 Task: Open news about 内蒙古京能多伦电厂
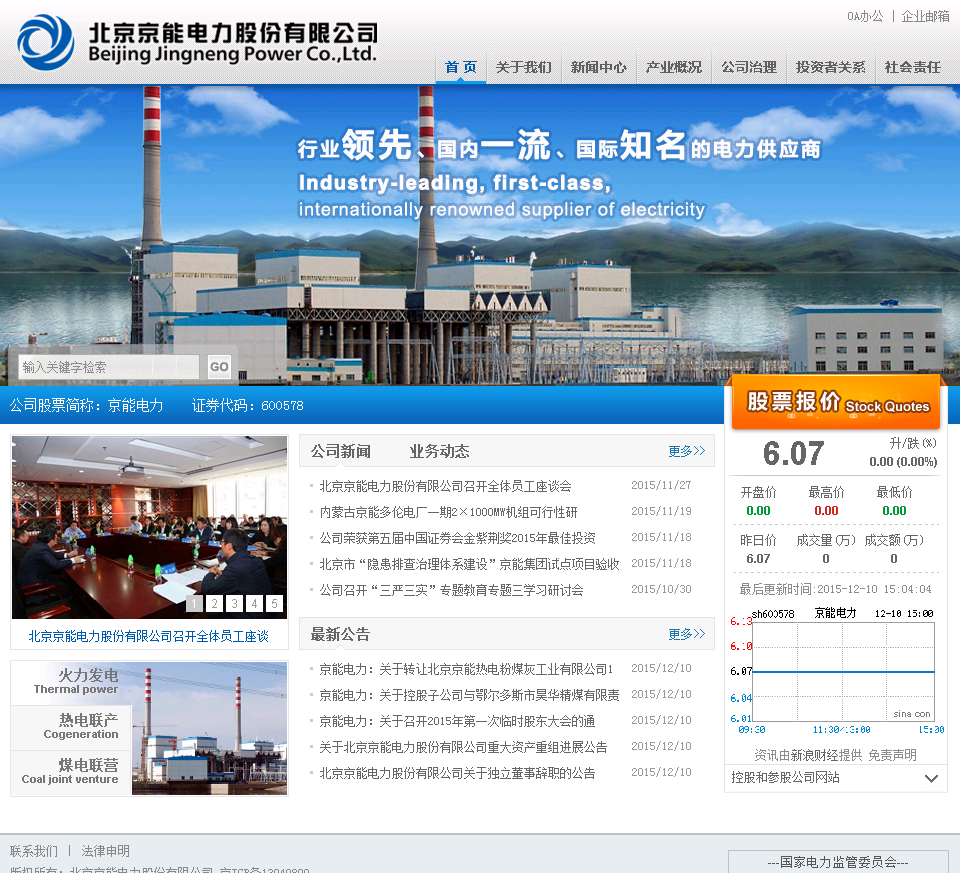click(448, 512)
